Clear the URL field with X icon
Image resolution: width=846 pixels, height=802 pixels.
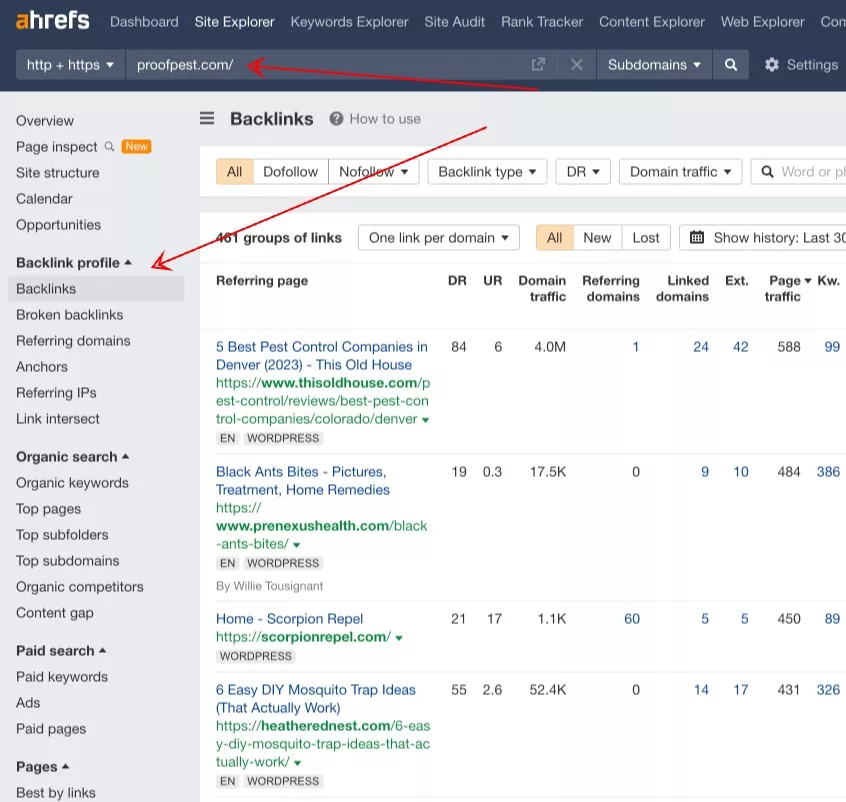[x=577, y=65]
